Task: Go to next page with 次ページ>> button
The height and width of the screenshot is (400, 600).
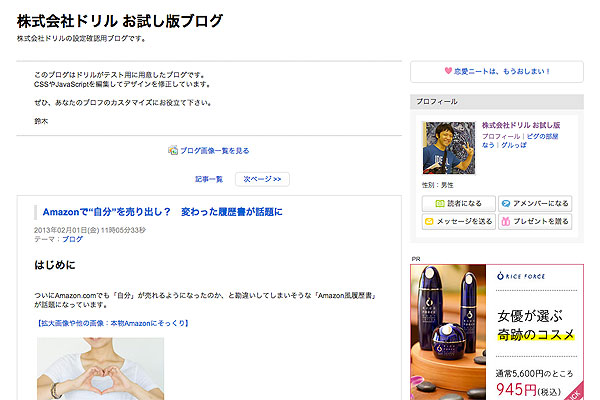Action: point(262,179)
